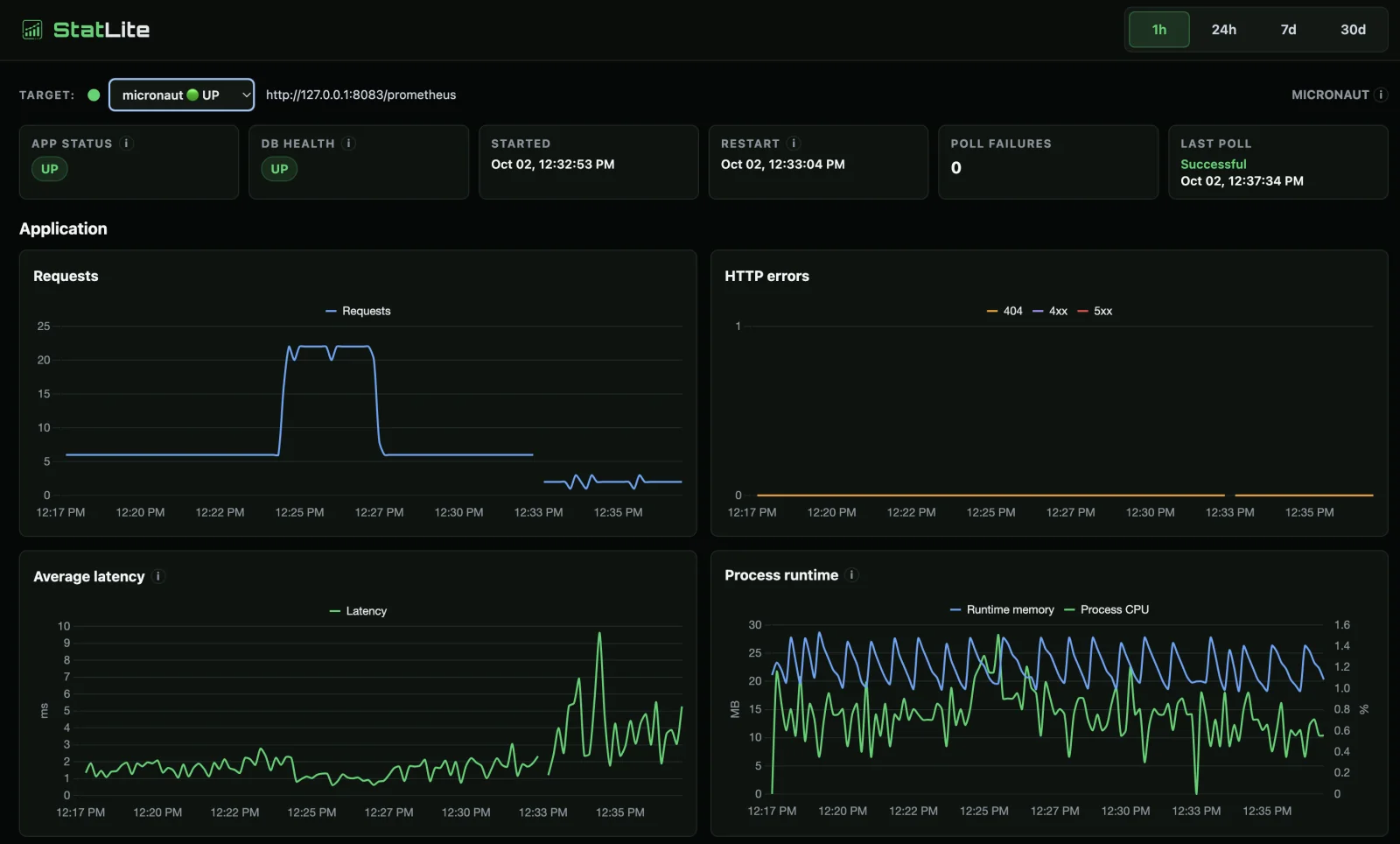Click the App Status UP badge

click(x=50, y=169)
